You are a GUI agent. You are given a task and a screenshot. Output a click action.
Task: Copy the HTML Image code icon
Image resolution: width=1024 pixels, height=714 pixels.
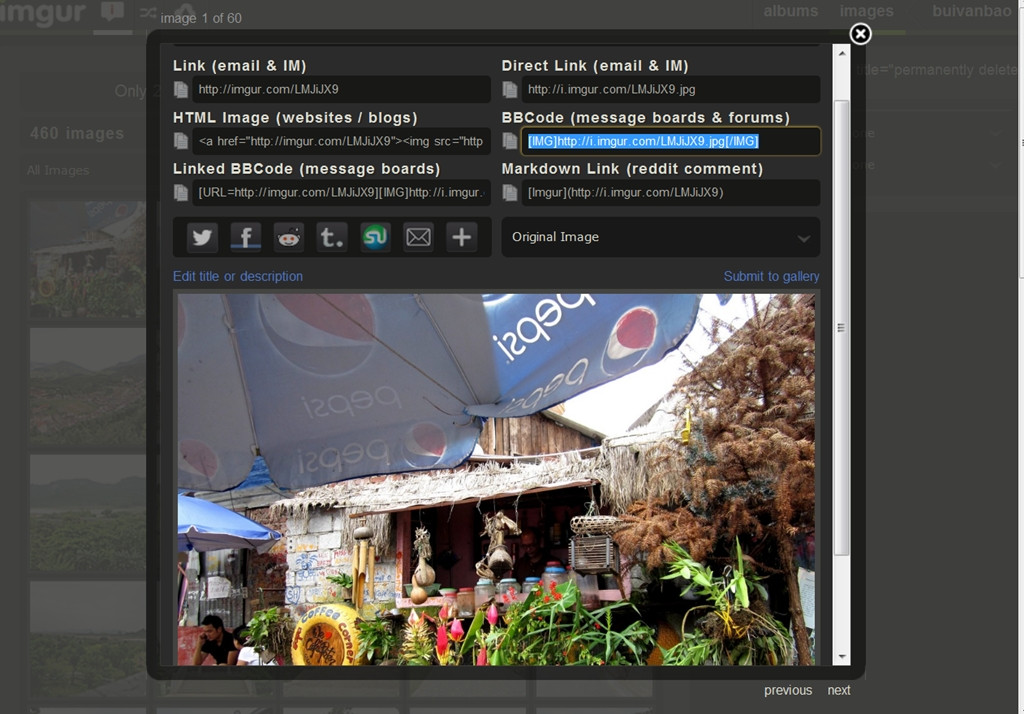181,141
